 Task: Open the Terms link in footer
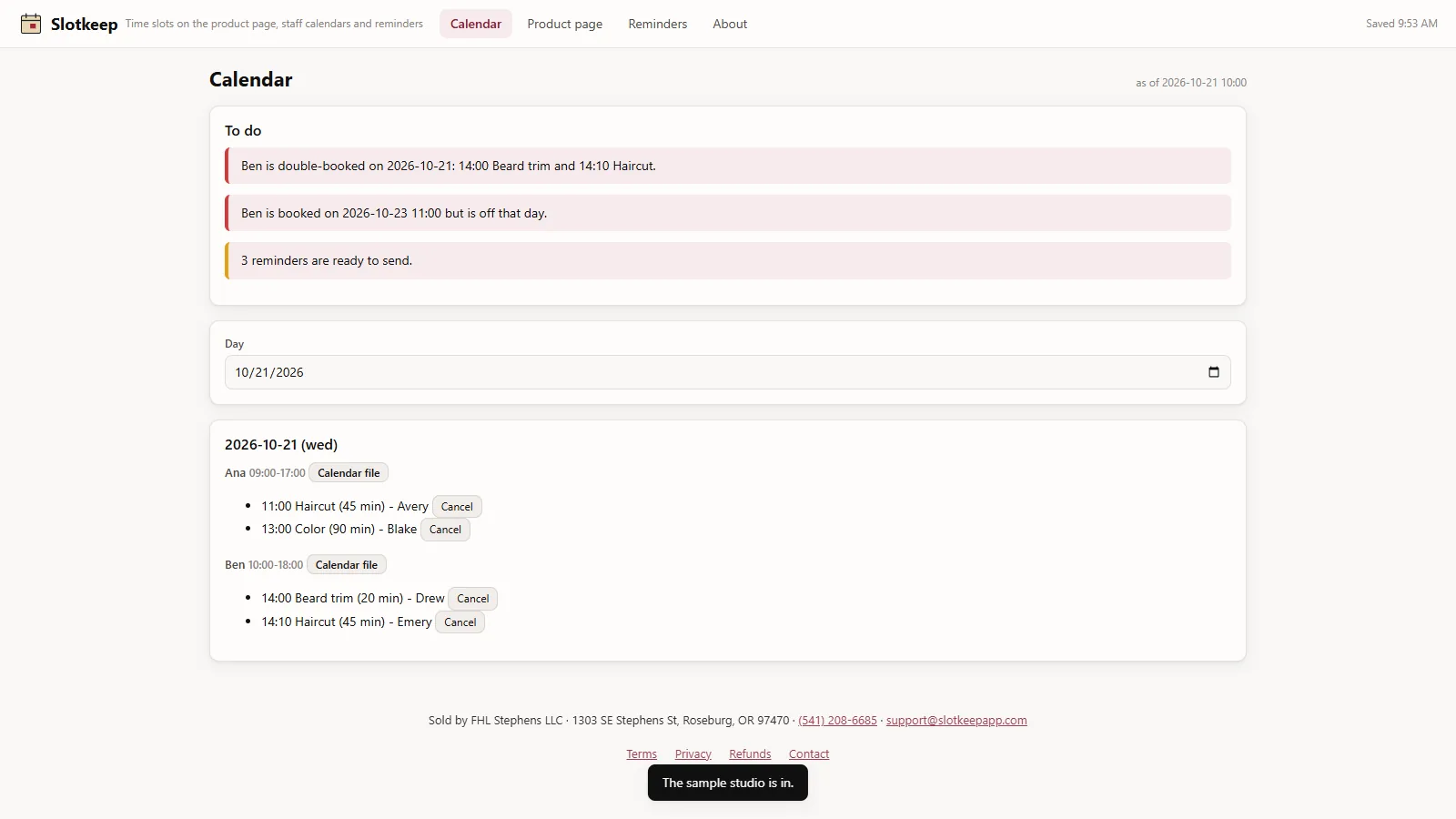click(642, 754)
